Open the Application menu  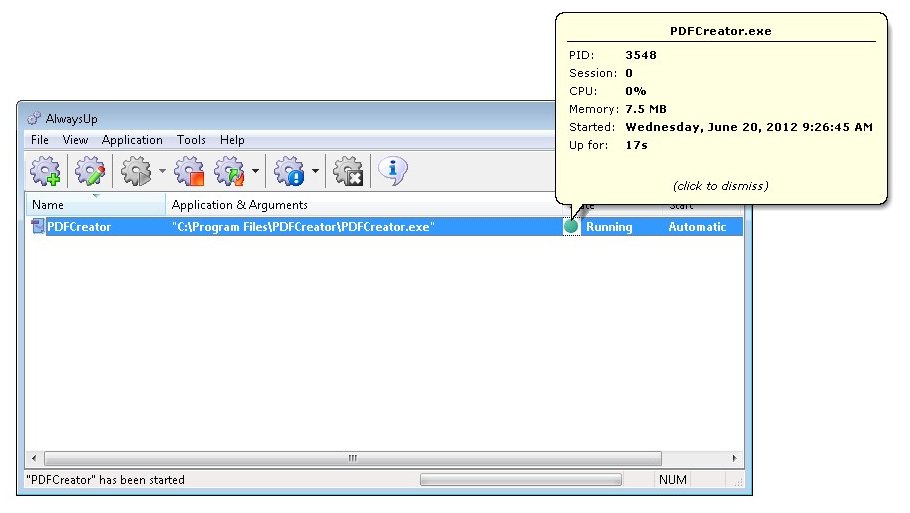(x=132, y=140)
